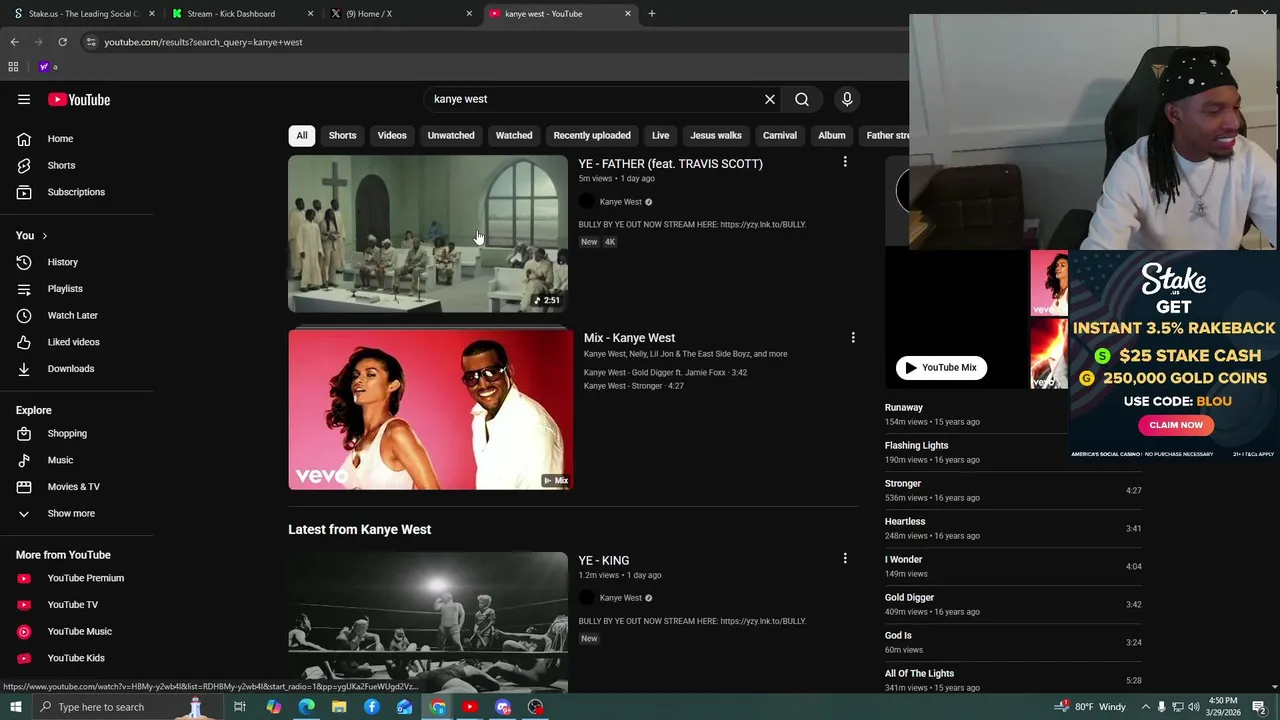Viewport: 1280px width, 720px height.
Task: Select the Jesus walks filter chip
Action: coord(716,135)
